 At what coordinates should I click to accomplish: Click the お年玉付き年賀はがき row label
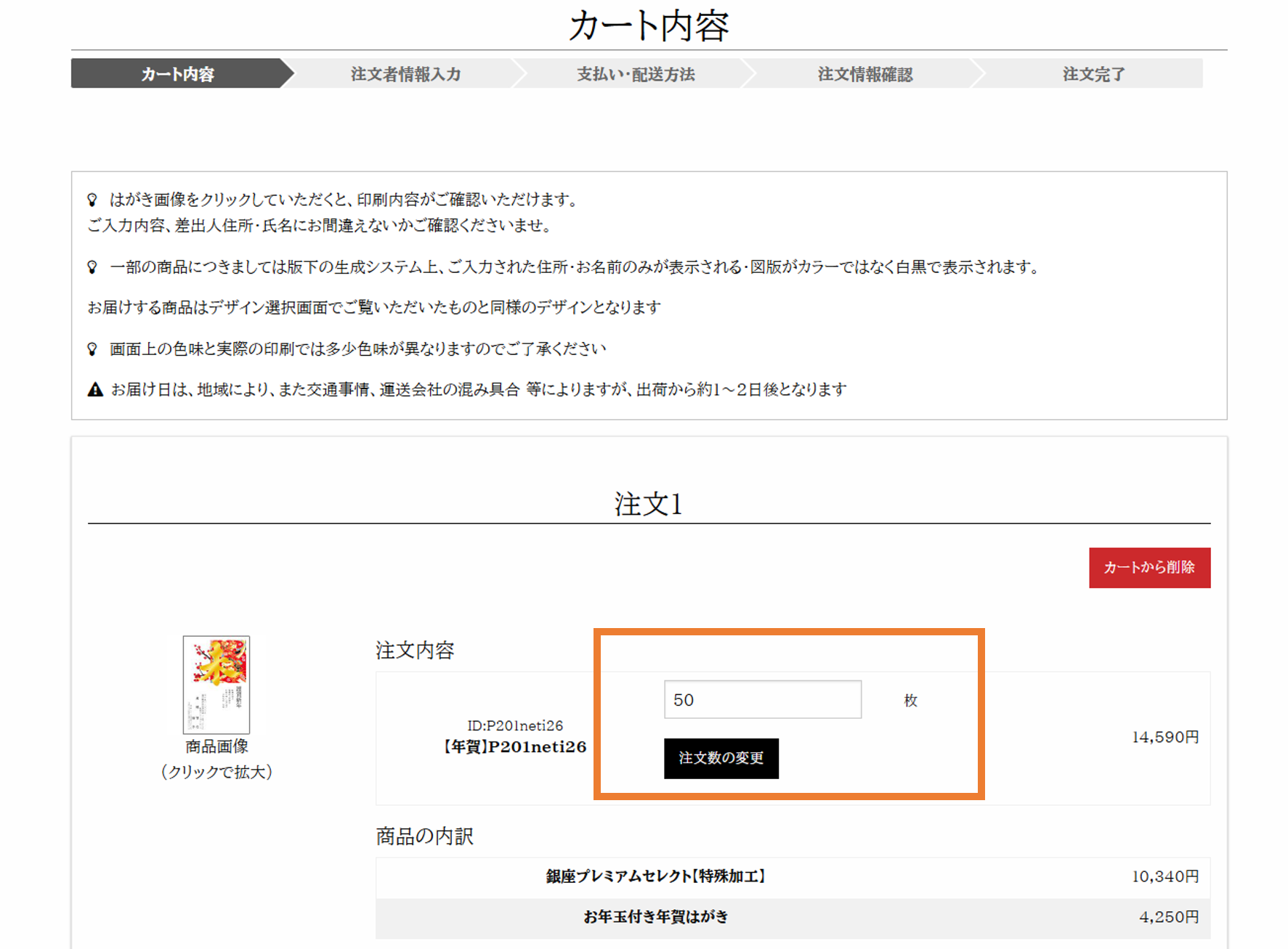(x=655, y=917)
